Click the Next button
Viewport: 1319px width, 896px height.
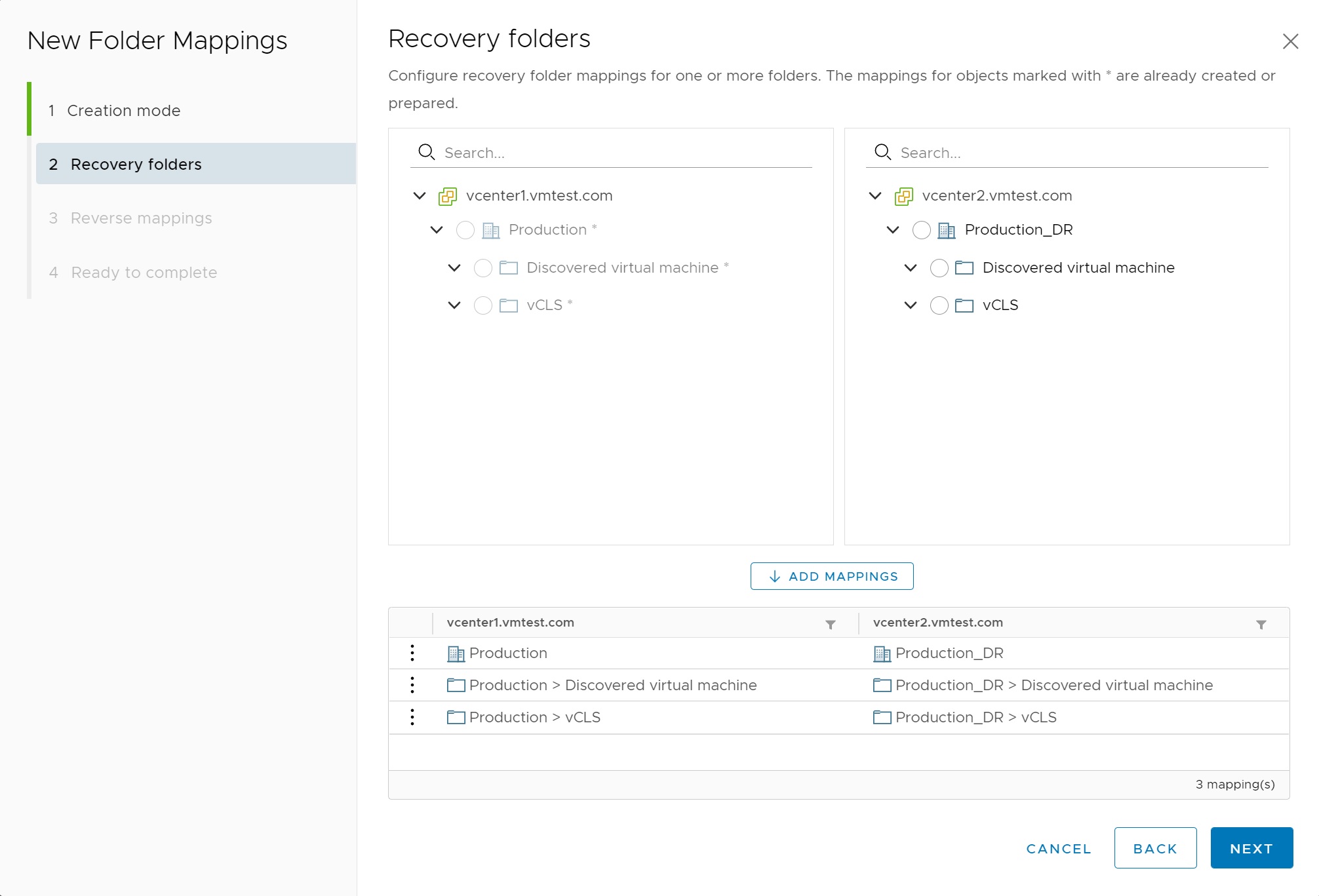1251,848
